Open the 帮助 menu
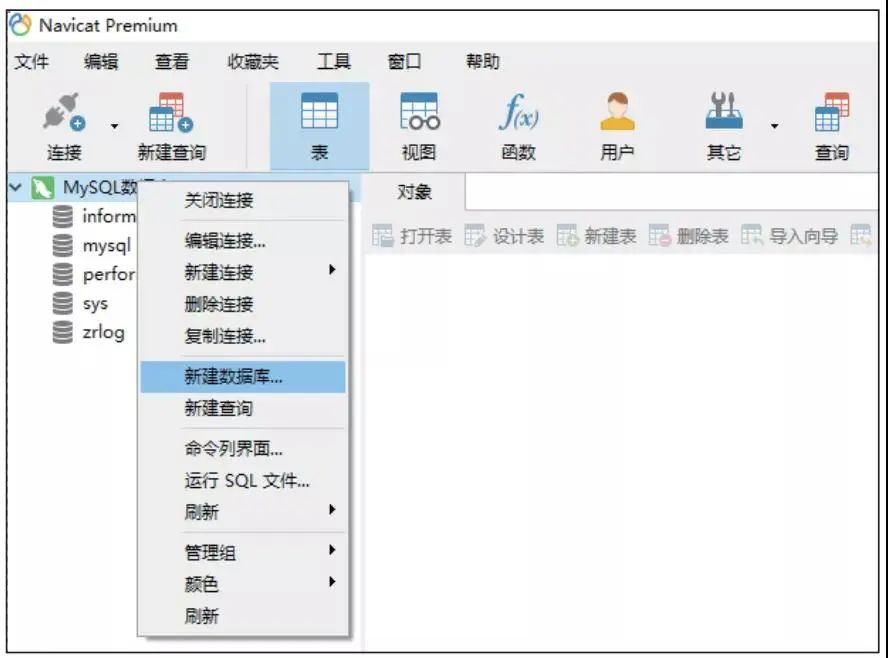 [483, 61]
